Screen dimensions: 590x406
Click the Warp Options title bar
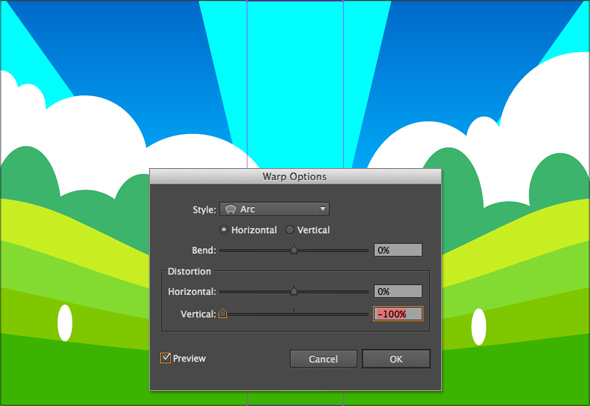(x=295, y=176)
